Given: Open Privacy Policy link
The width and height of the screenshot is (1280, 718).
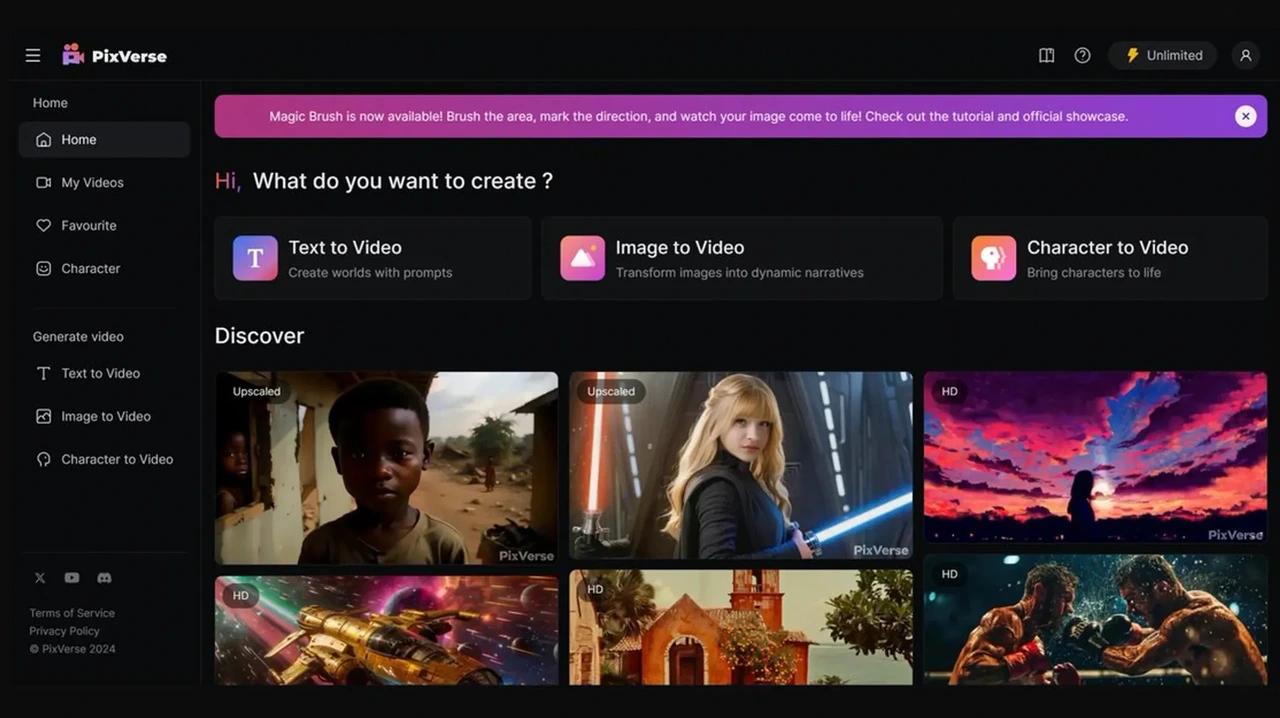Looking at the screenshot, I should (x=64, y=631).
